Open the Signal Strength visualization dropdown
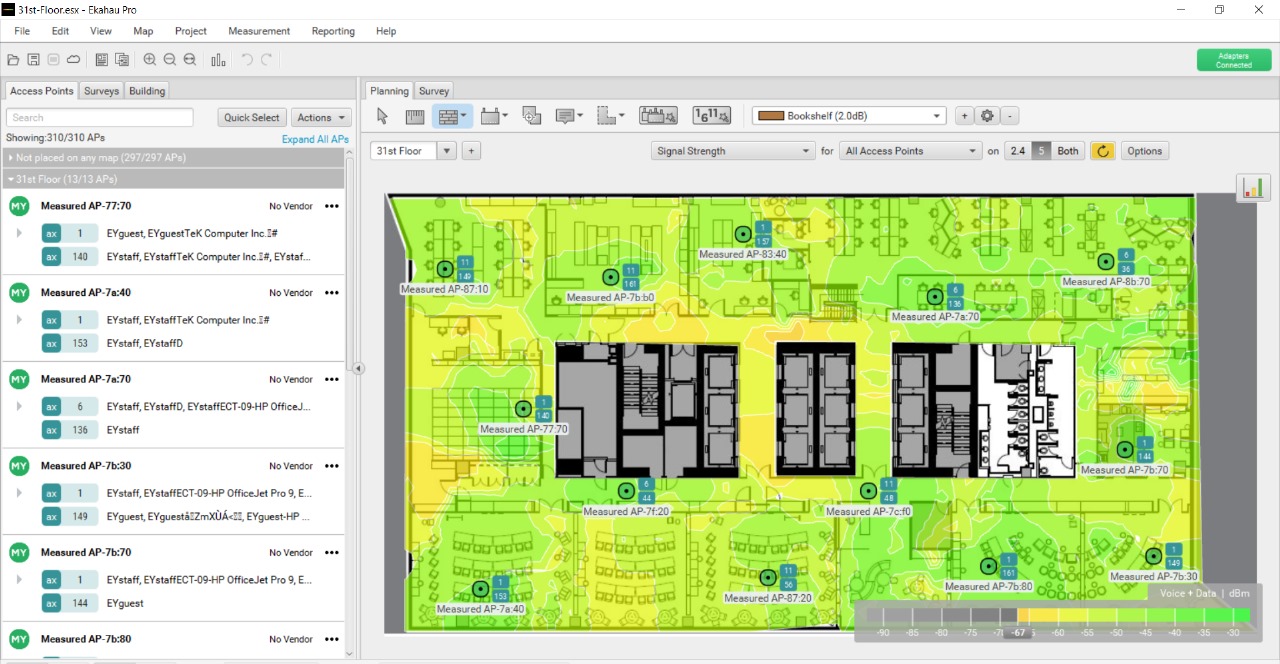This screenshot has width=1280, height=664. 733,151
